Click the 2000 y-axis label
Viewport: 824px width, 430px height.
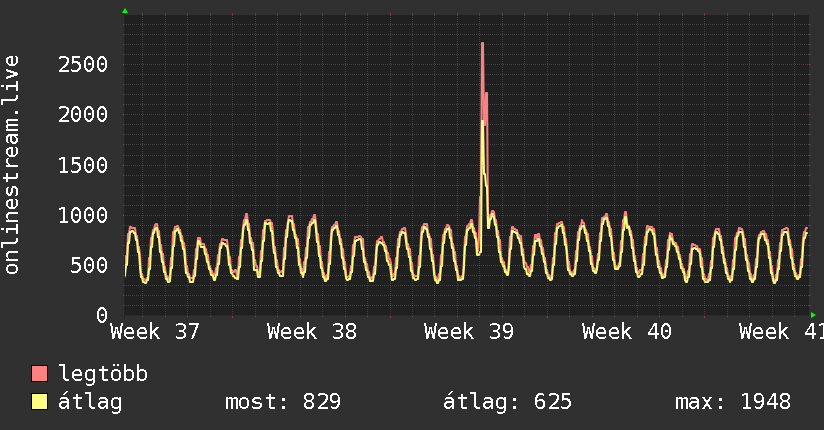(x=83, y=115)
